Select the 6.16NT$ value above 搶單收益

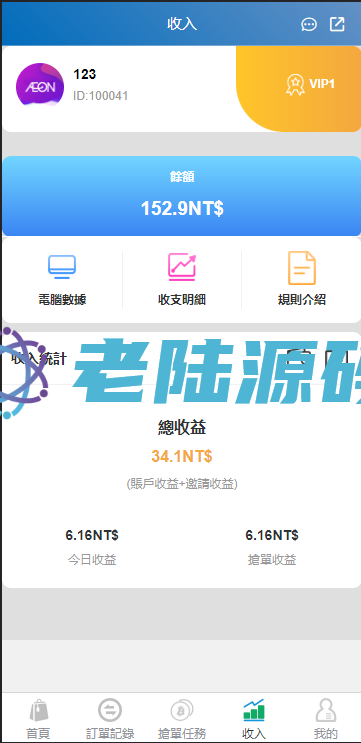(272, 535)
